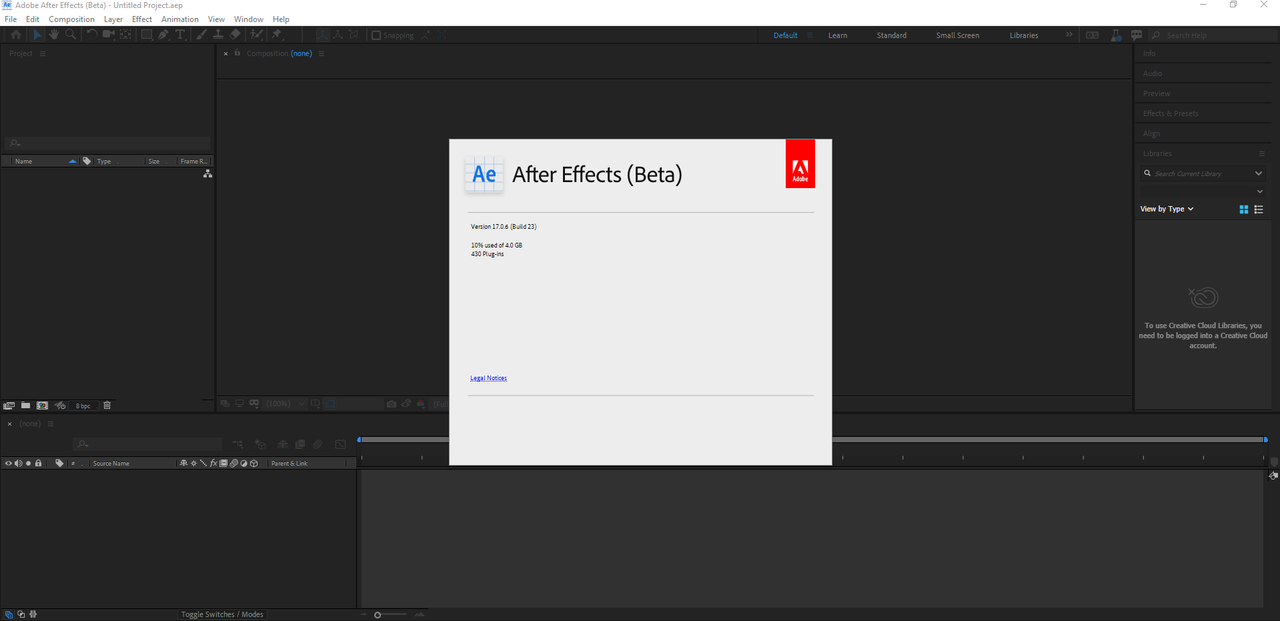1280x621 pixels.
Task: Adjust the timeline zoom slider at bottom
Action: 377,614
